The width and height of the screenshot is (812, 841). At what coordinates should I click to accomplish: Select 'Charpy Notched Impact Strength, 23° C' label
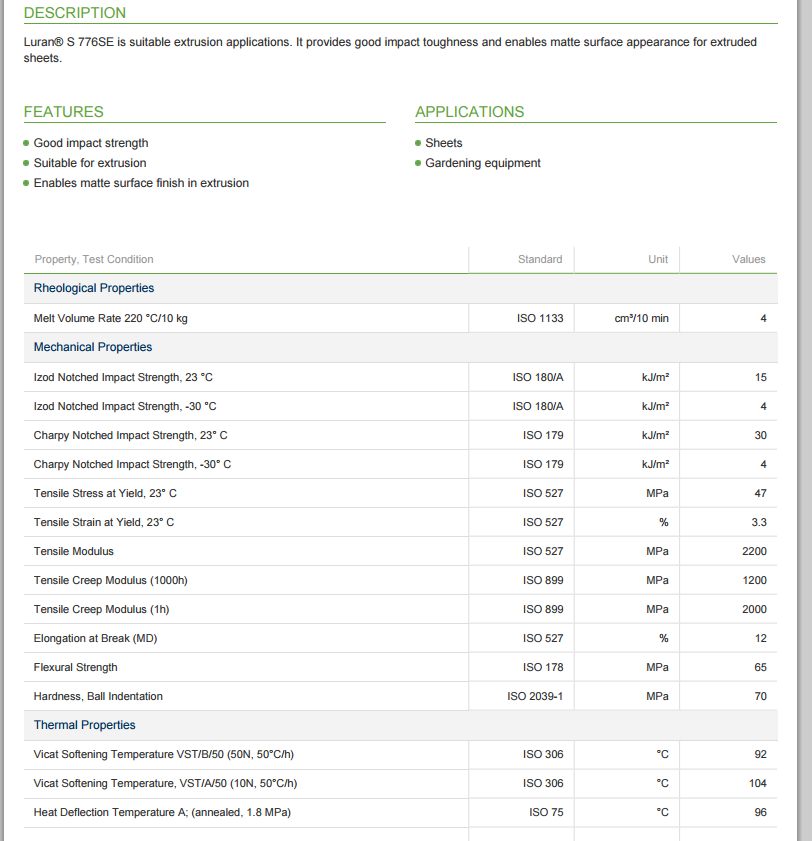click(130, 435)
